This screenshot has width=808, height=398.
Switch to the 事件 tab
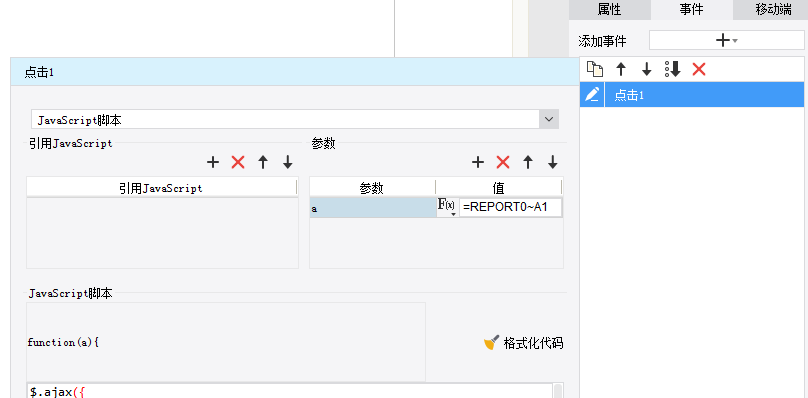point(692,10)
